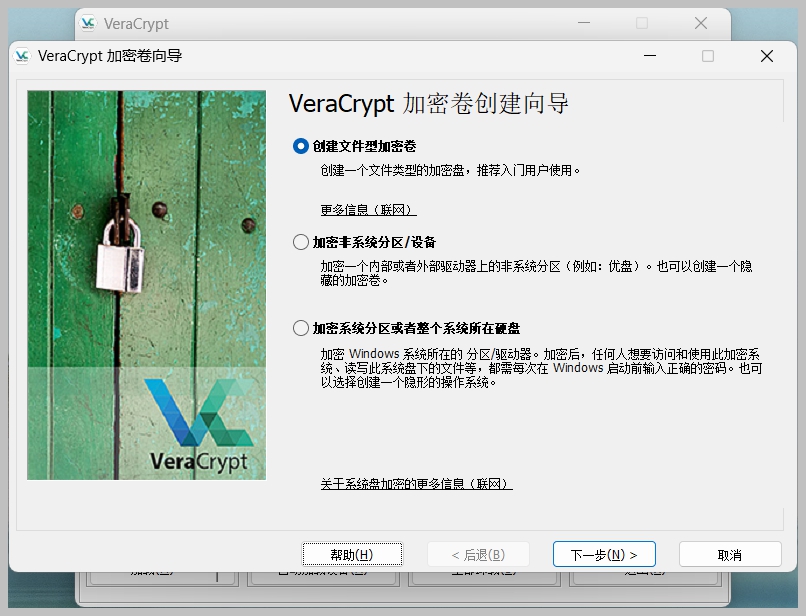The image size is (806, 616).
Task: Click the 下一步(N) > button
Action: pos(604,555)
